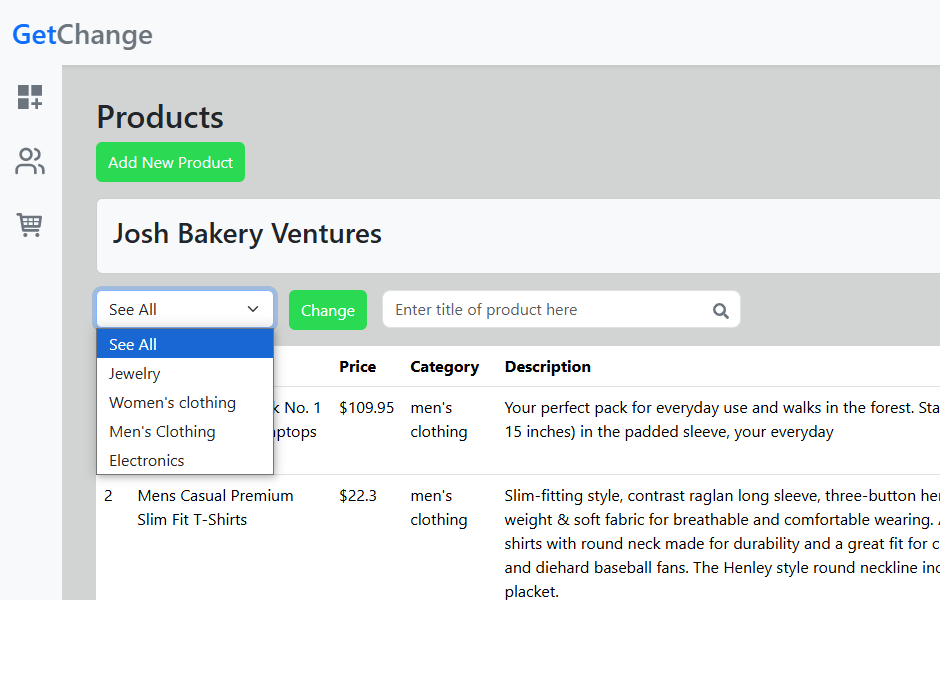Click the Description column header
940x698 pixels.
[547, 366]
